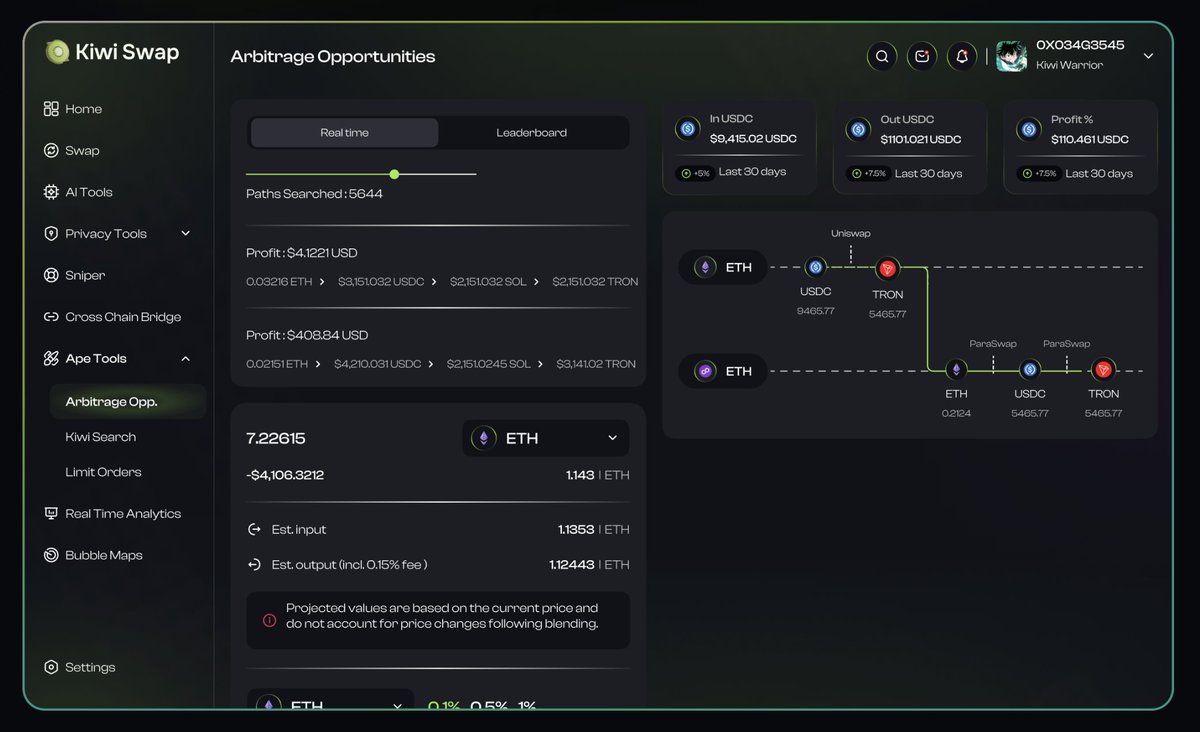Viewport: 1200px width, 732px height.
Task: Expand the Privacy Tools chevron
Action: pos(185,234)
